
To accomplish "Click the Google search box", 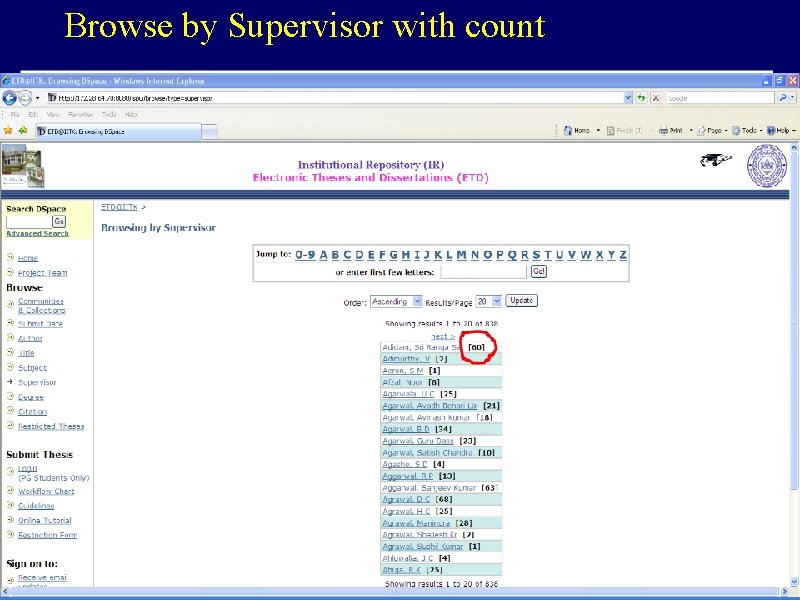I will tap(720, 98).
